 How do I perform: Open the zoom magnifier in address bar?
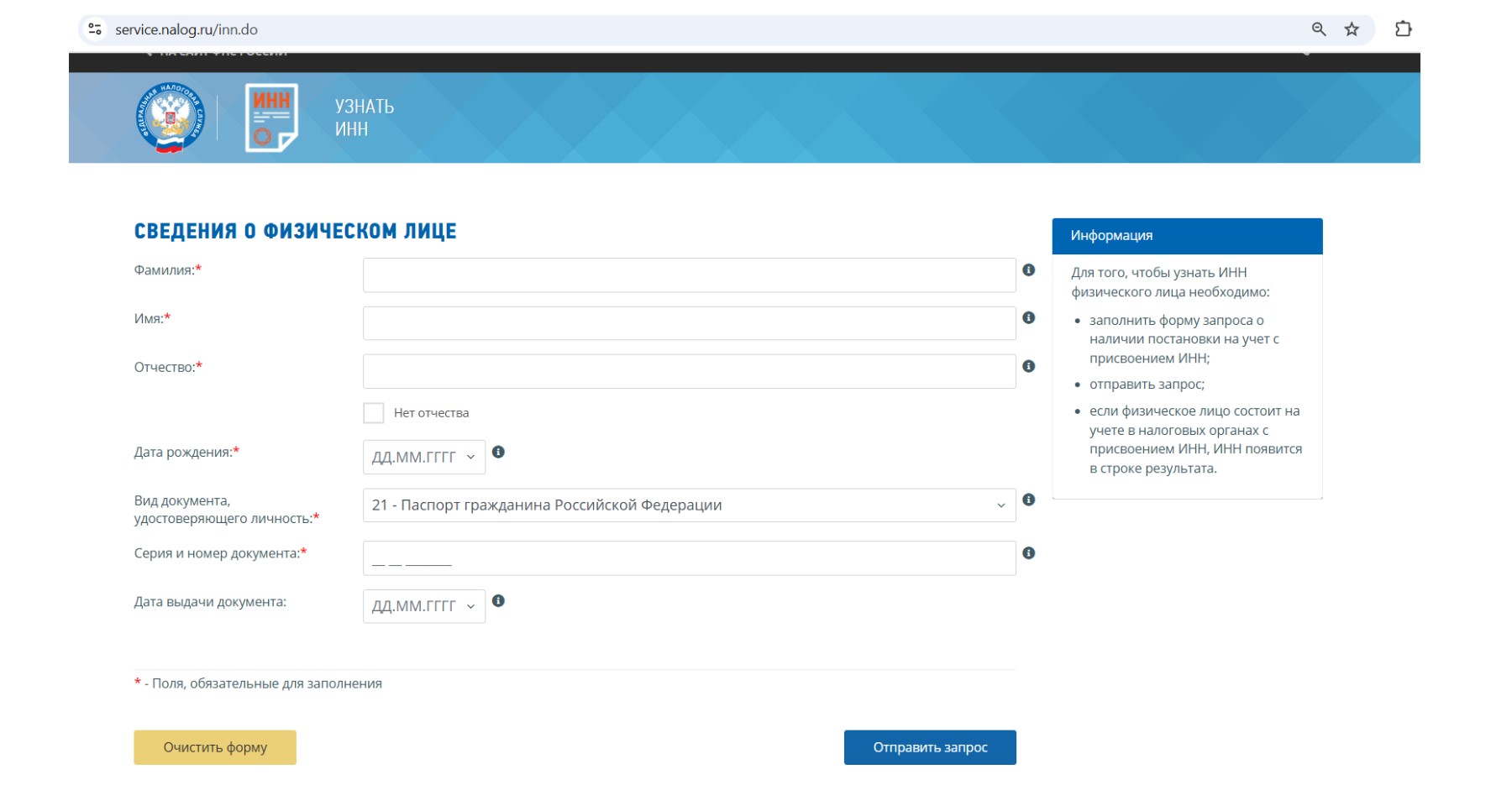(x=1319, y=29)
